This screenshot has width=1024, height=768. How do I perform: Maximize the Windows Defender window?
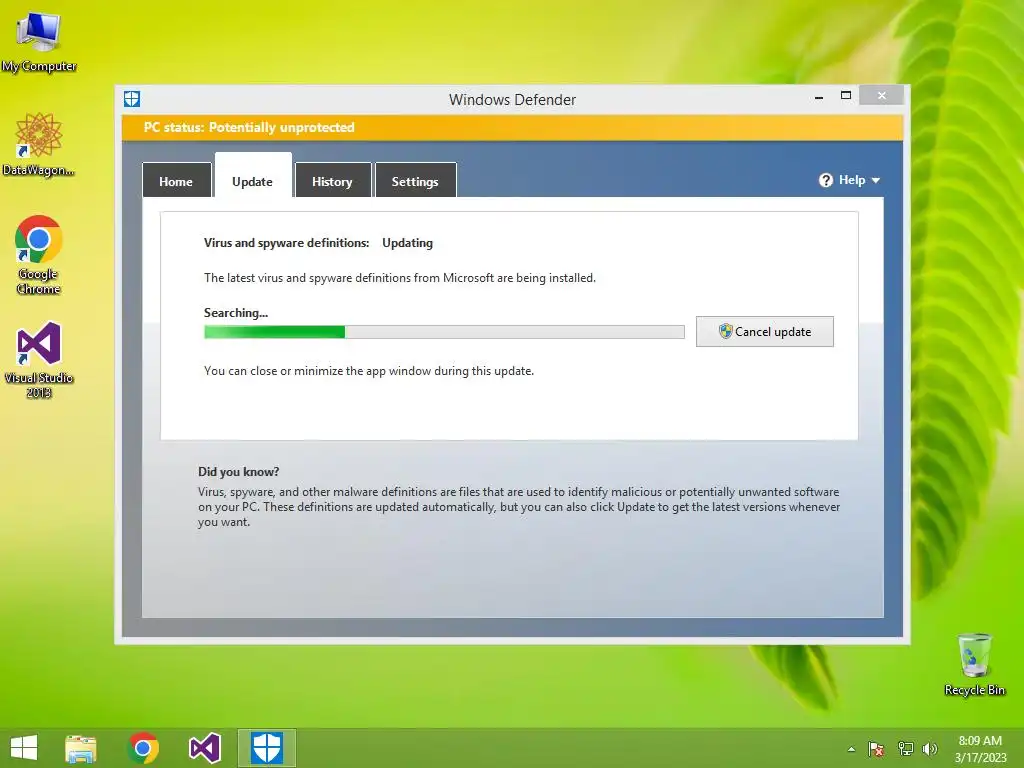846,96
